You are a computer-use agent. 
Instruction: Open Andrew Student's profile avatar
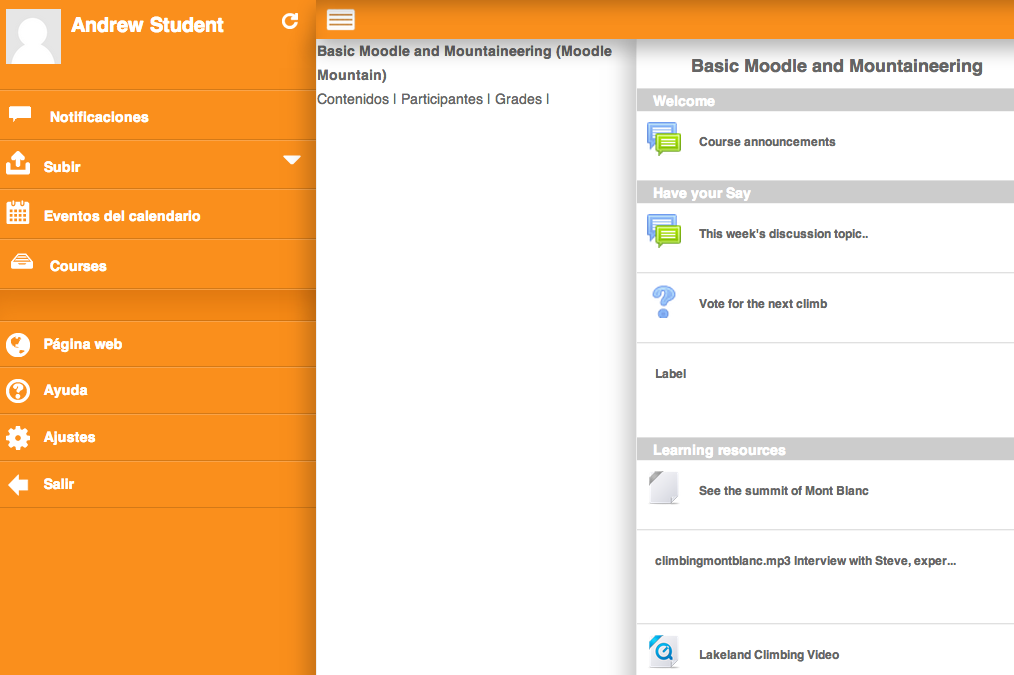click(x=34, y=36)
